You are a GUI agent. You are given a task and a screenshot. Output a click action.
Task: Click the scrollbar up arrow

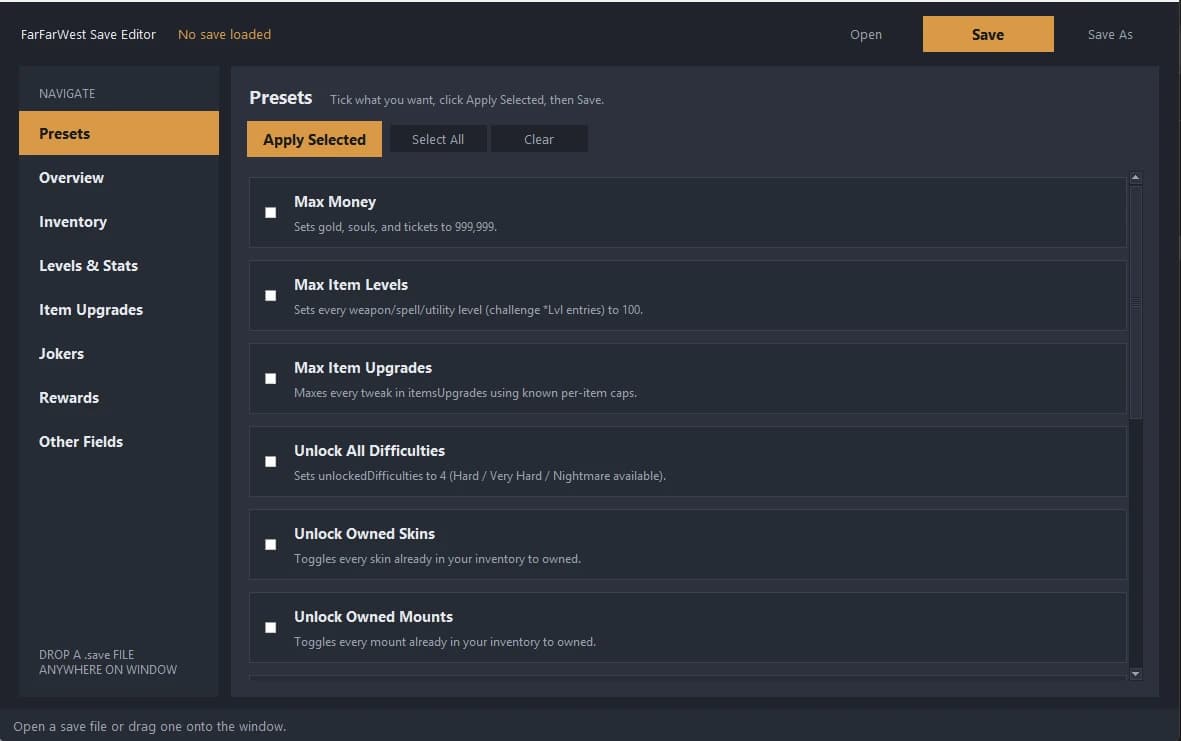pyautogui.click(x=1135, y=178)
